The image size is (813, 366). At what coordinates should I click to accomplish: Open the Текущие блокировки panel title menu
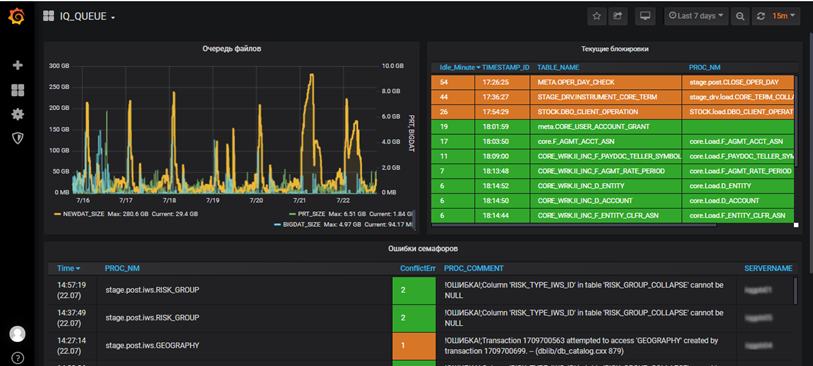coord(615,49)
